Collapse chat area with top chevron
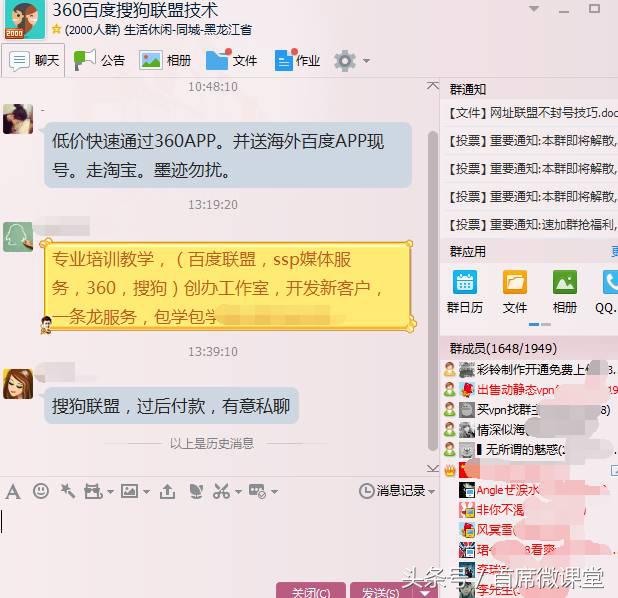Image resolution: width=618 pixels, height=598 pixels. click(433, 86)
